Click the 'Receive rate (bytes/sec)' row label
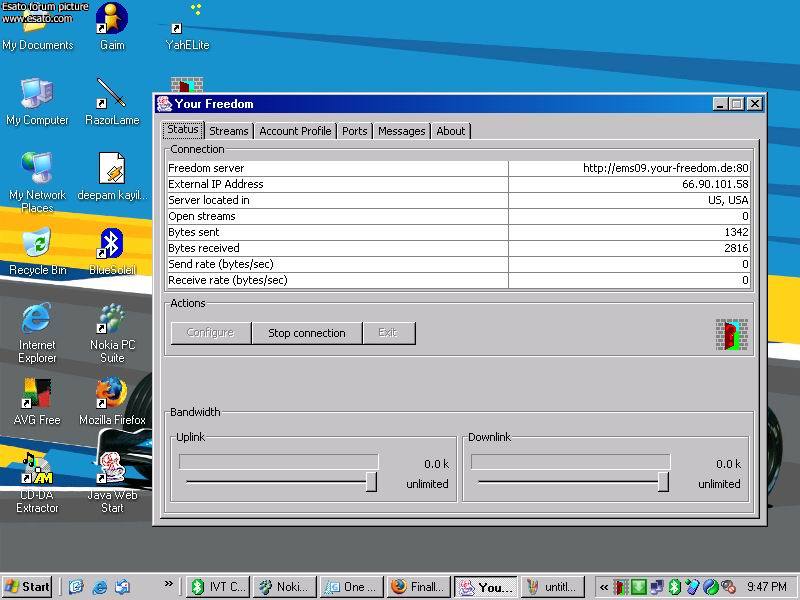The height and width of the screenshot is (600, 800). click(228, 280)
